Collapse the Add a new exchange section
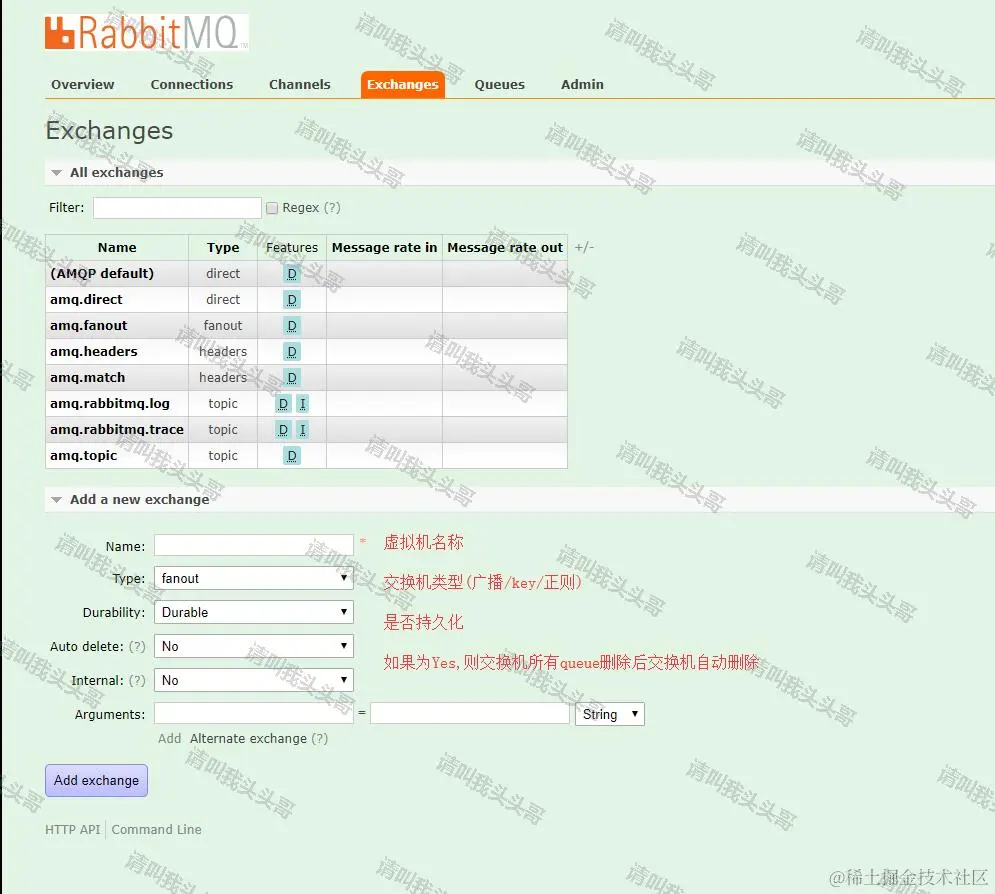This screenshot has height=894, width=995. tap(57, 498)
